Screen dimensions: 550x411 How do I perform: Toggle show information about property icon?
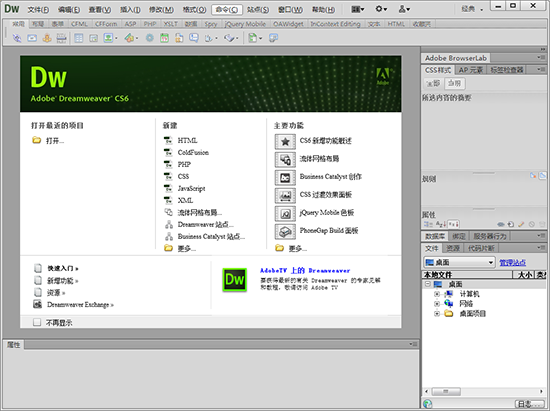coord(533,175)
